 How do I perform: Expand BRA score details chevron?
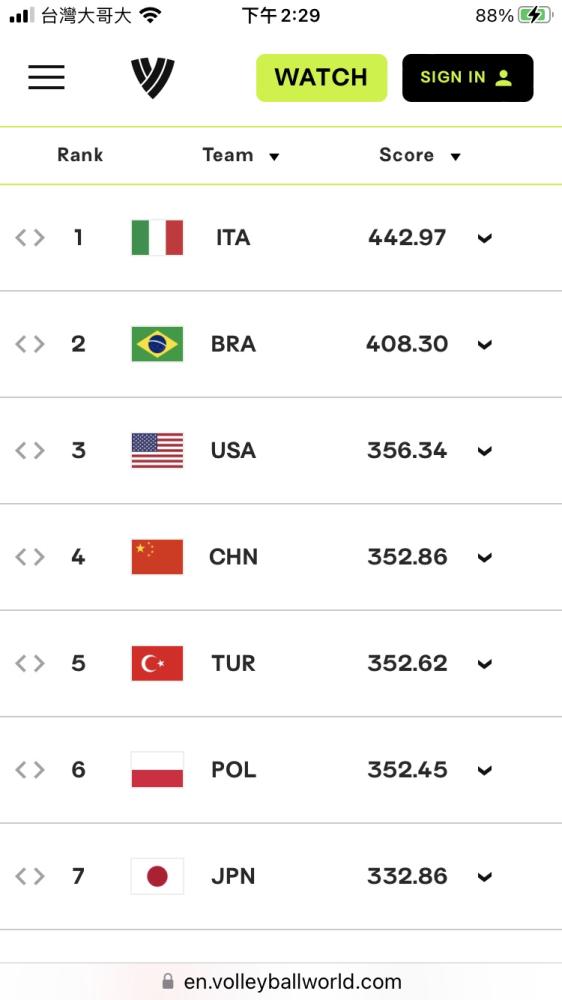point(485,344)
